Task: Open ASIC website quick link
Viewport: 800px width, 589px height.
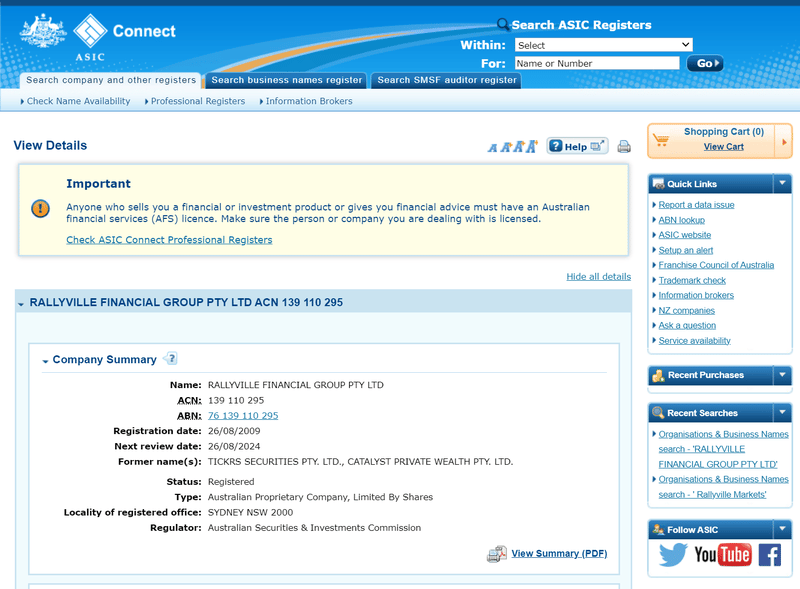Action: pyautogui.click(x=684, y=235)
